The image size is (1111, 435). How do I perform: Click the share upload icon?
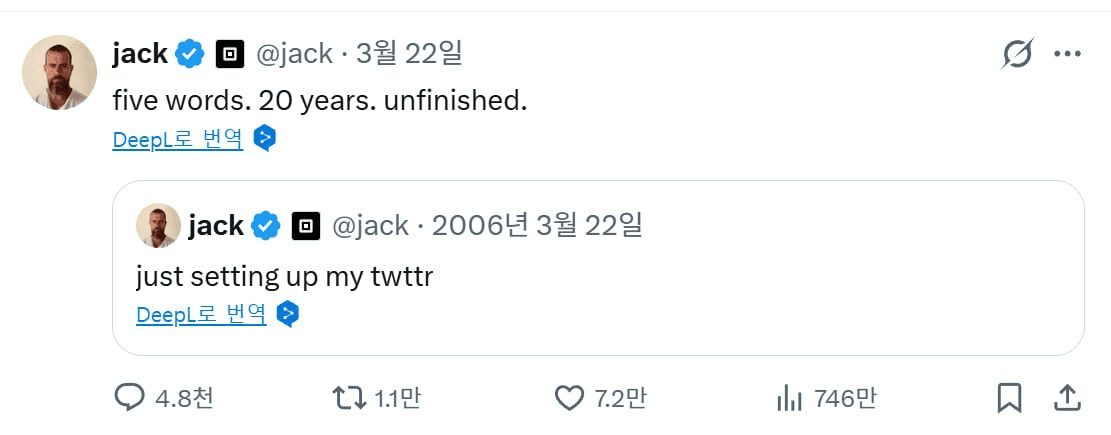pyautogui.click(x=1067, y=398)
